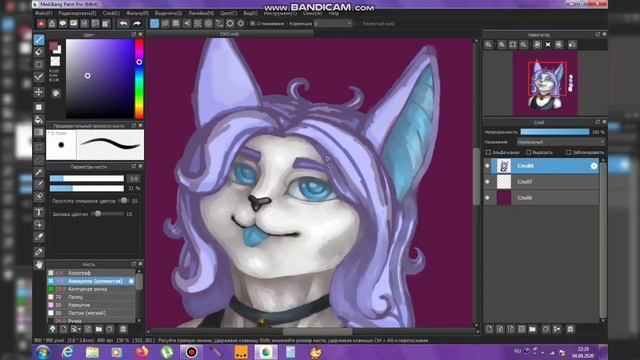Viewport: 640px width, 360px height.
Task: Click the Windows Start button
Action: 42,352
